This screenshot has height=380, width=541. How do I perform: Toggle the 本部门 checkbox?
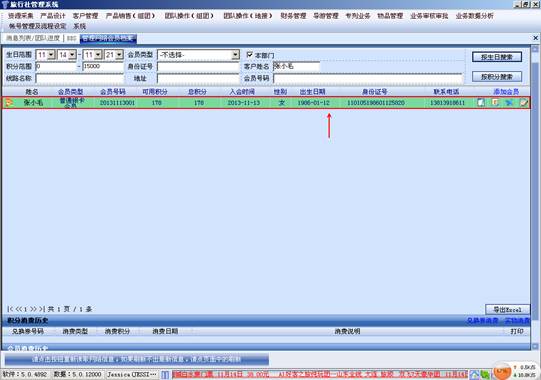coord(250,55)
